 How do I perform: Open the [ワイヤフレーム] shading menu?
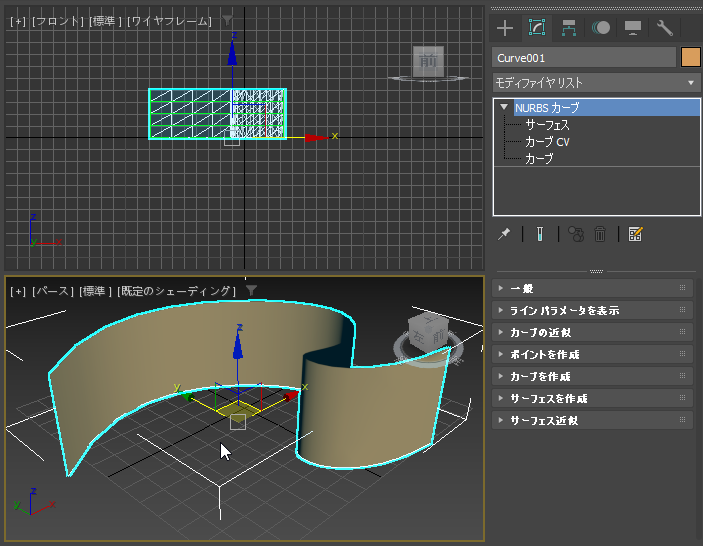click(169, 21)
